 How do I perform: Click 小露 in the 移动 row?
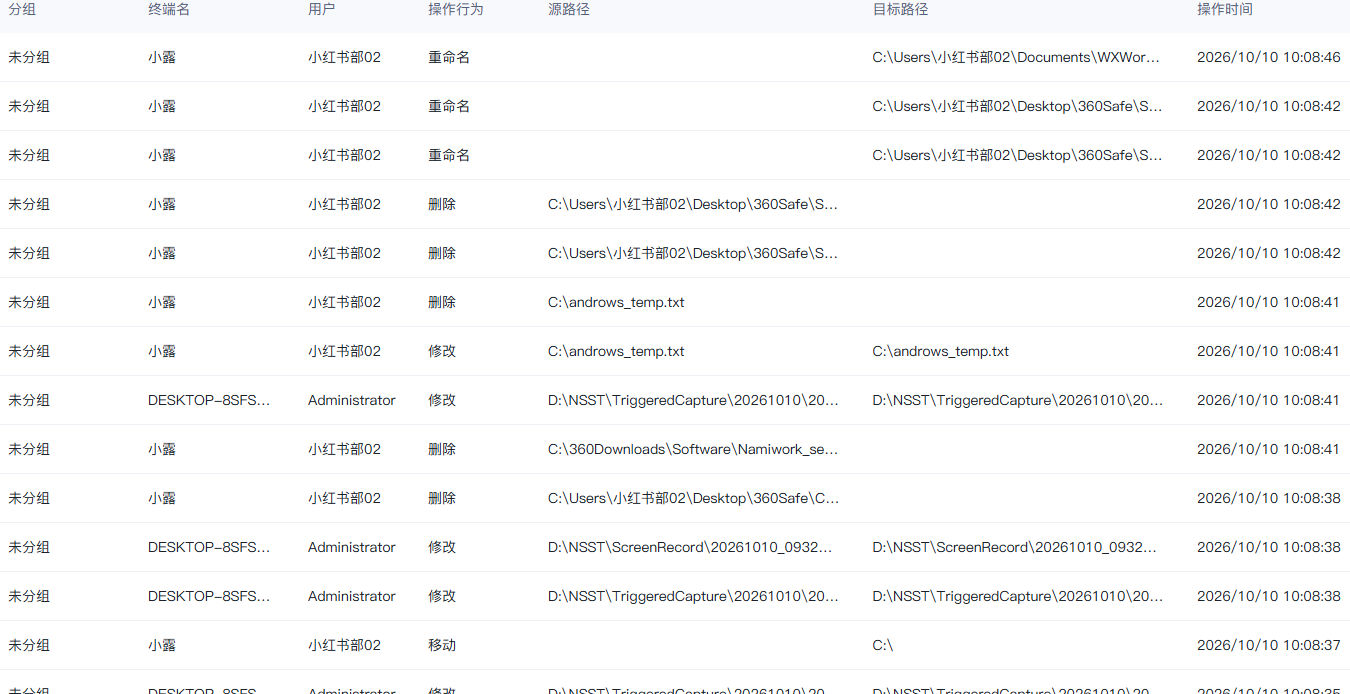[162, 645]
